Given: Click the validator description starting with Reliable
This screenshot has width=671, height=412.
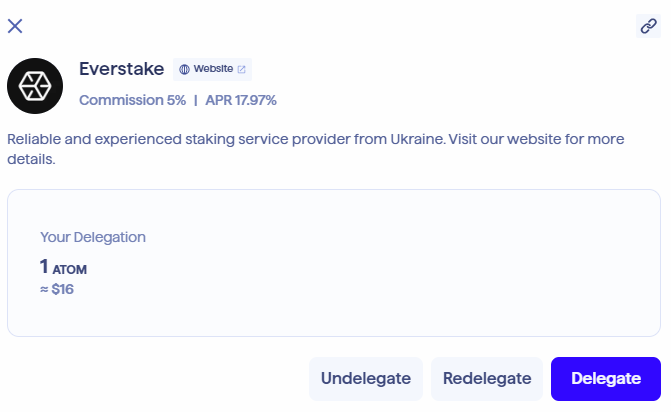Looking at the screenshot, I should tap(200, 139).
